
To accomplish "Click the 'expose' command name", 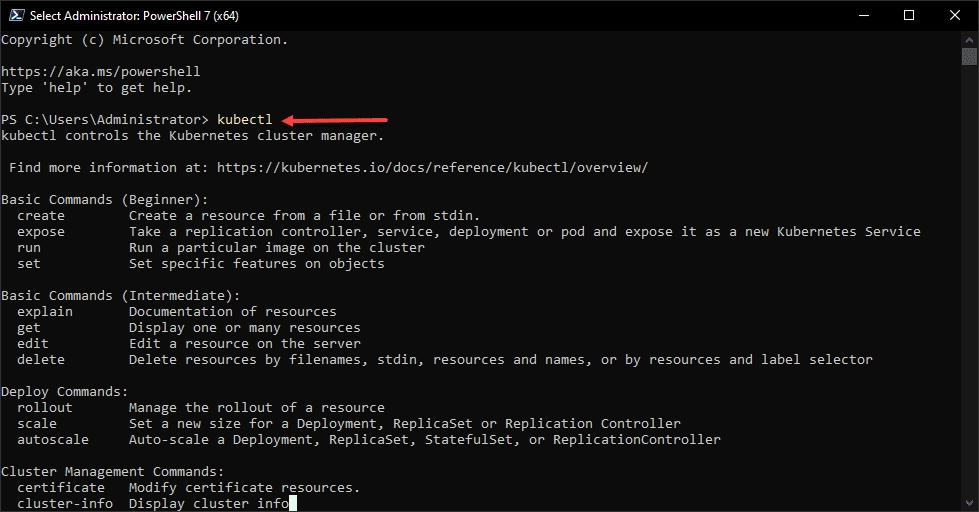I will (x=41, y=232).
